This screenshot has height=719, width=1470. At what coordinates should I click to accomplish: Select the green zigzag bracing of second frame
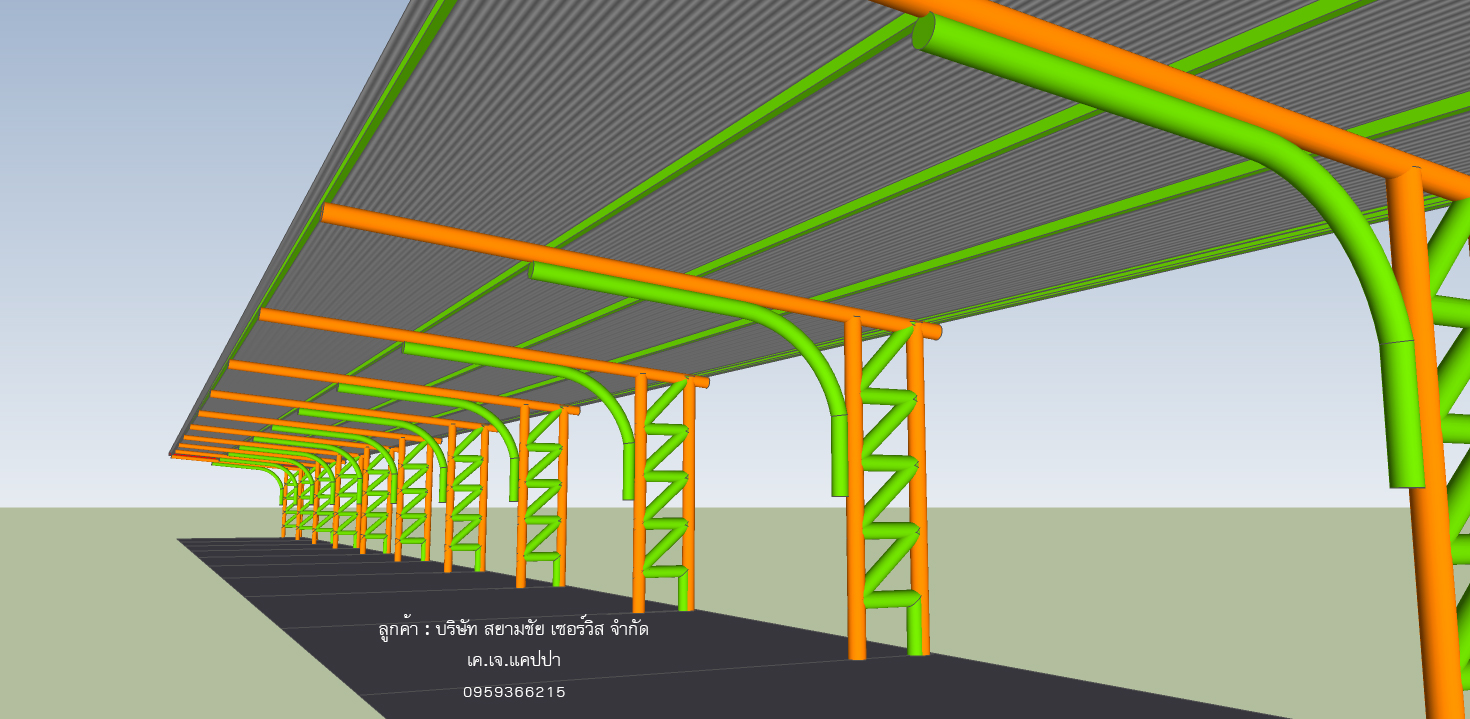click(888, 470)
